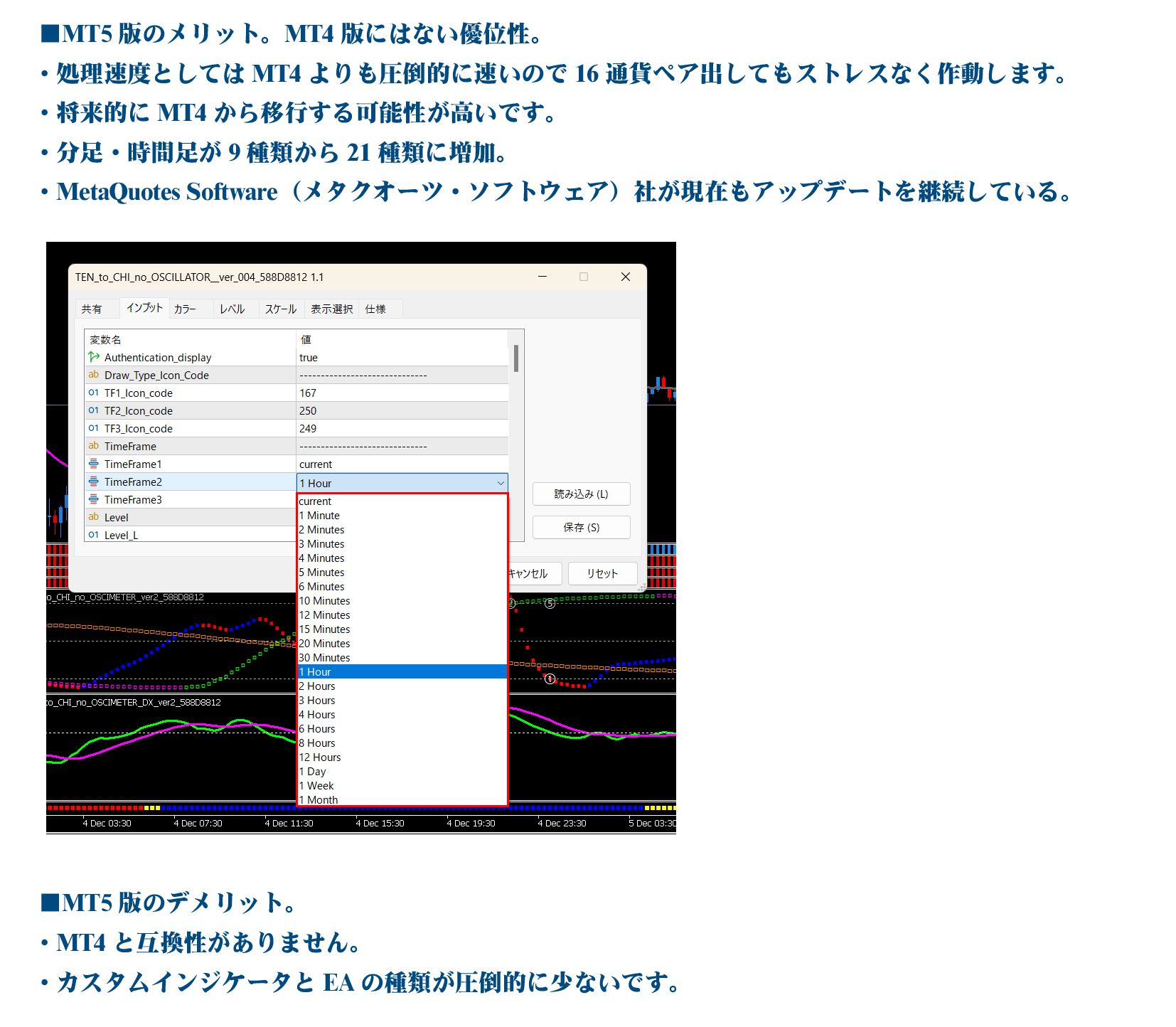This screenshot has width=1176, height=1027.
Task: Switch to the スケール tab
Action: tap(281, 309)
